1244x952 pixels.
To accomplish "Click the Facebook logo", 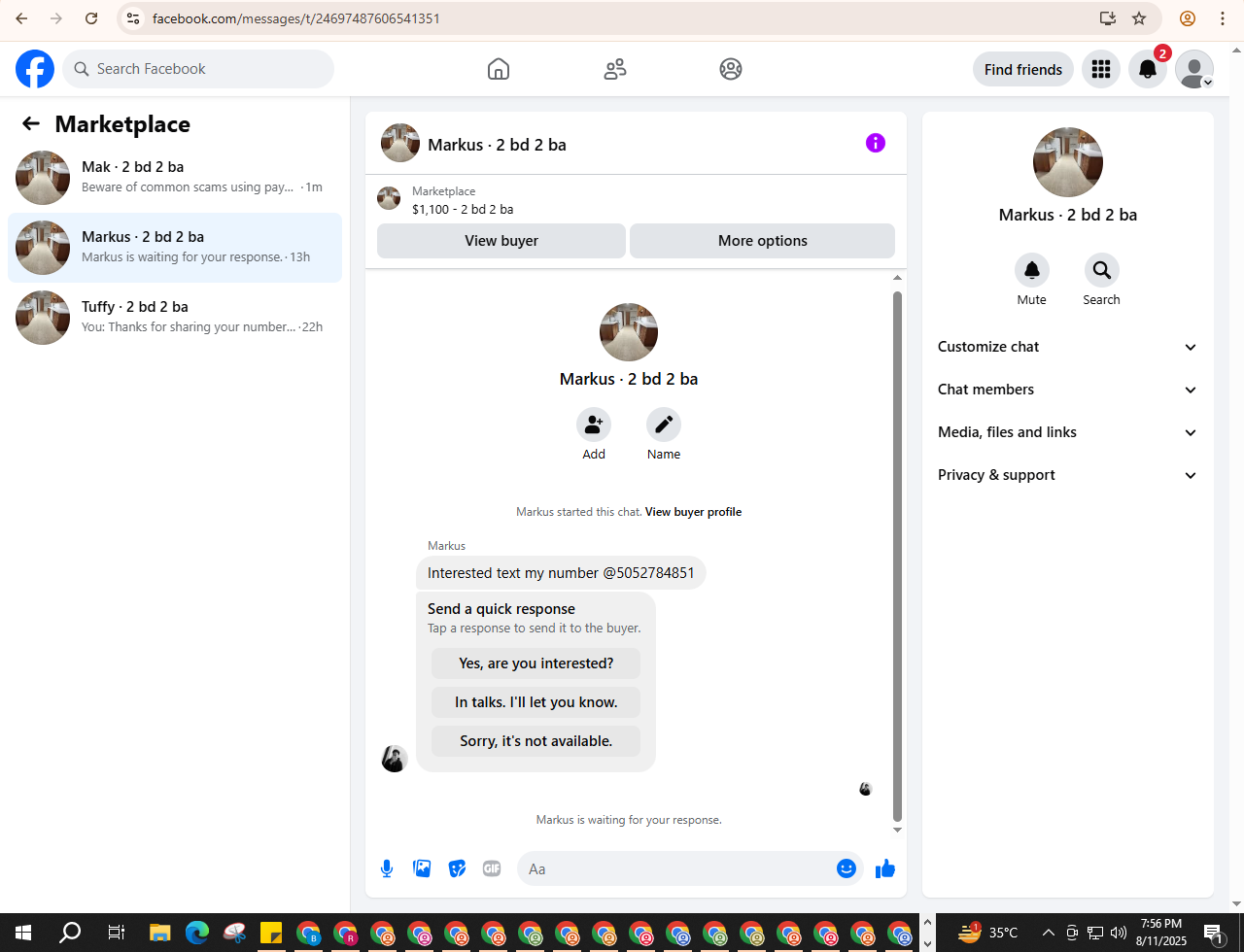I will click(x=35, y=69).
